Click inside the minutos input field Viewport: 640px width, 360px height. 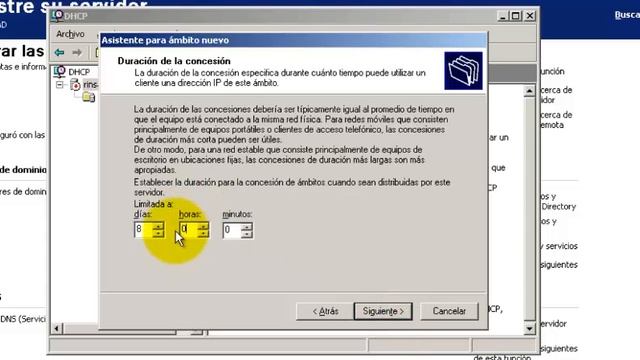[232, 230]
